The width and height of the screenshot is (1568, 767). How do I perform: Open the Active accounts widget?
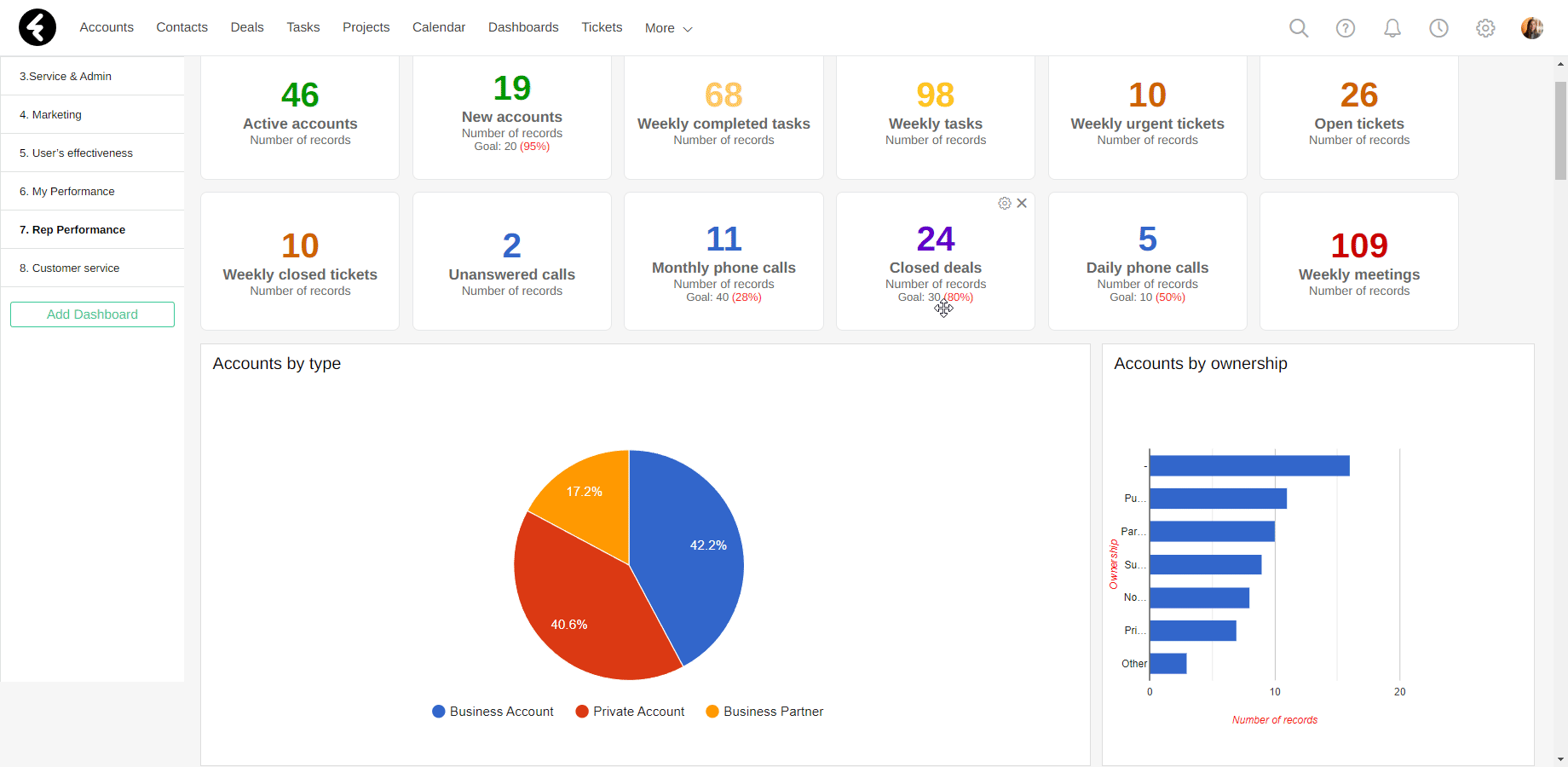tap(300, 117)
